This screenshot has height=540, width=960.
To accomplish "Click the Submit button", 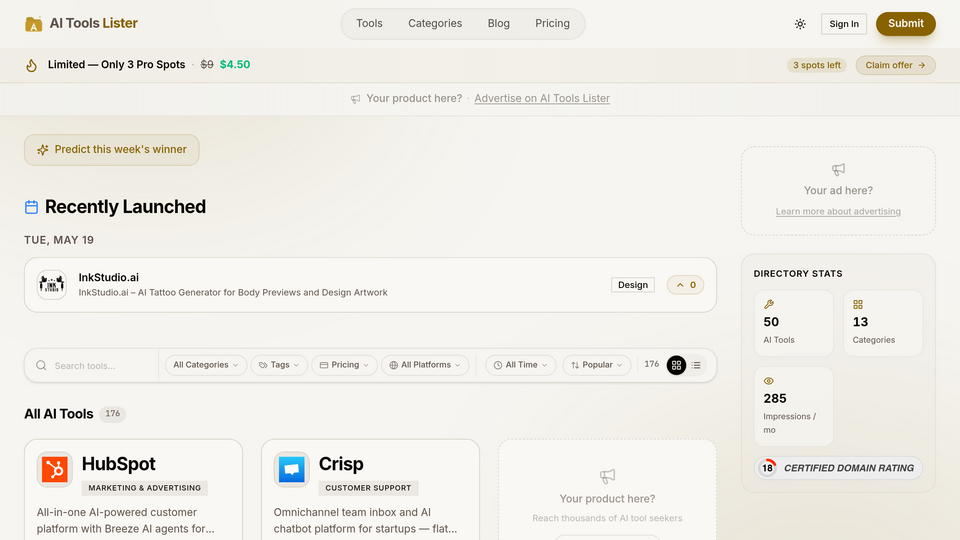I will coord(906,24).
